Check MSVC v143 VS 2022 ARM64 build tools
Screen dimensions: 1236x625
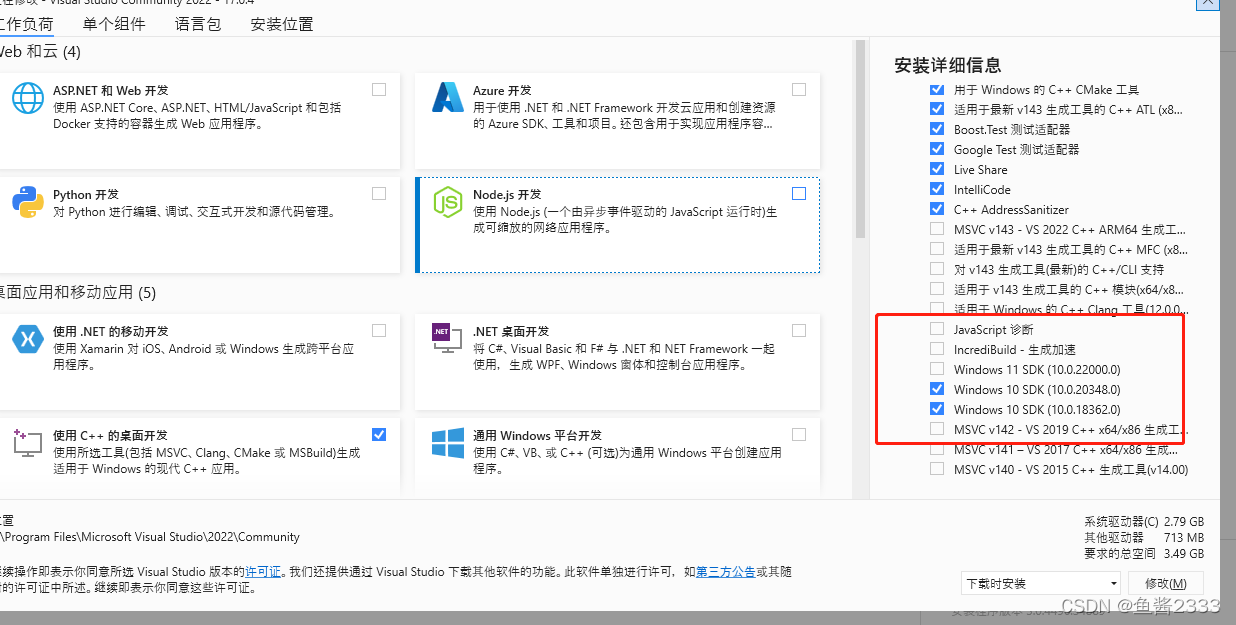click(937, 229)
